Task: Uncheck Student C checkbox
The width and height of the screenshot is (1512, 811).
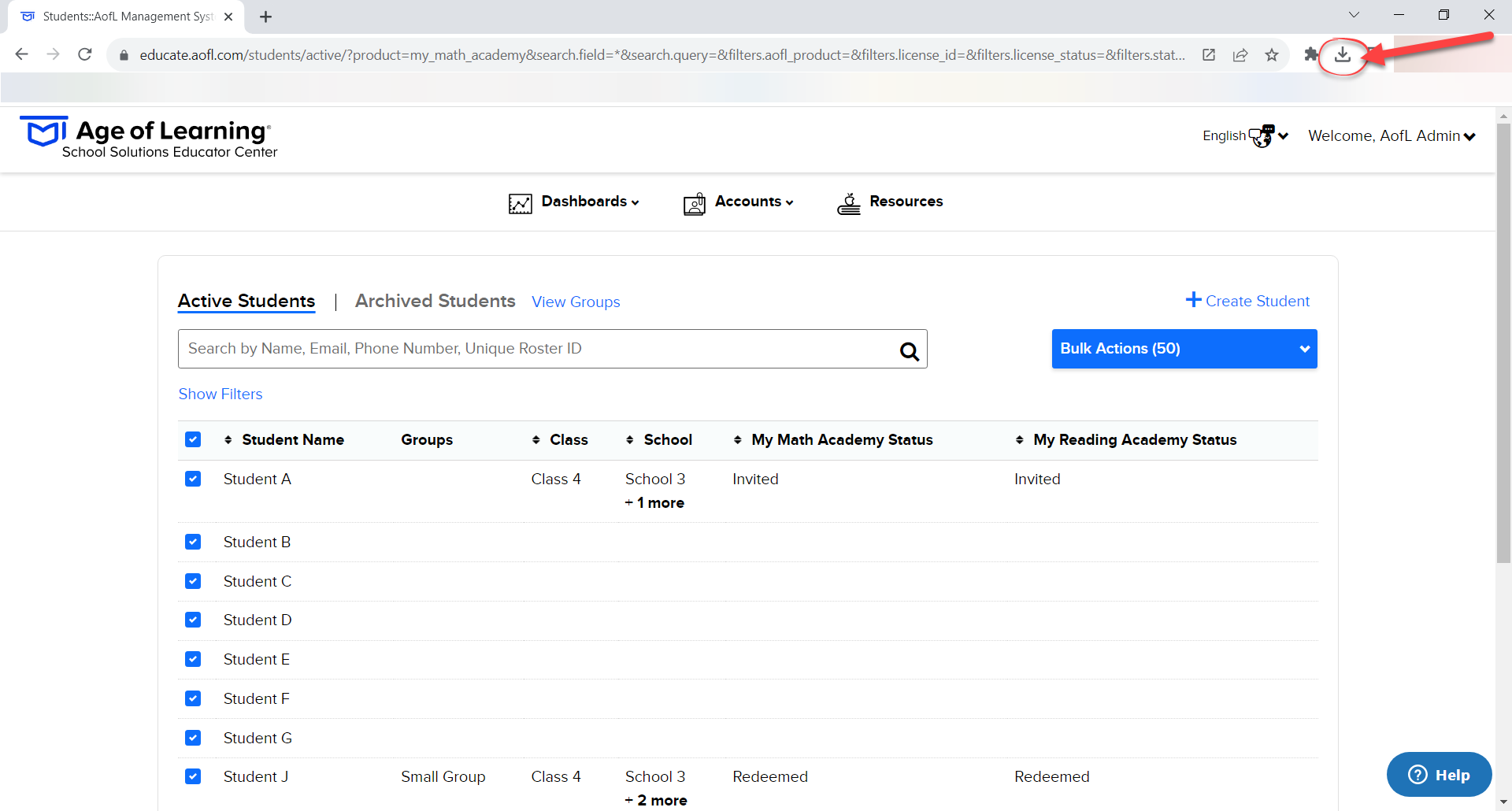Action: (x=193, y=581)
